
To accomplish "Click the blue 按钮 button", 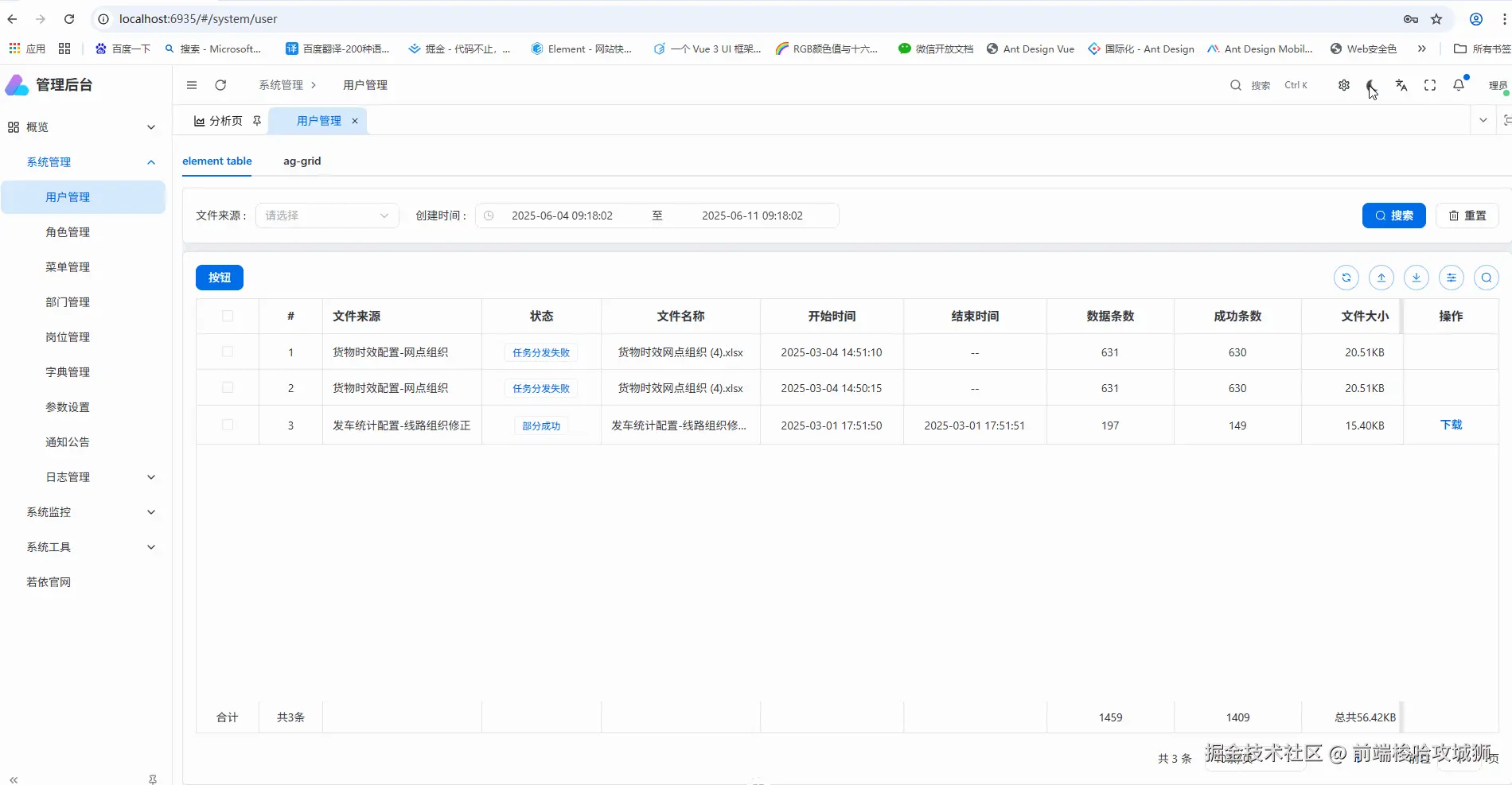I will (220, 278).
